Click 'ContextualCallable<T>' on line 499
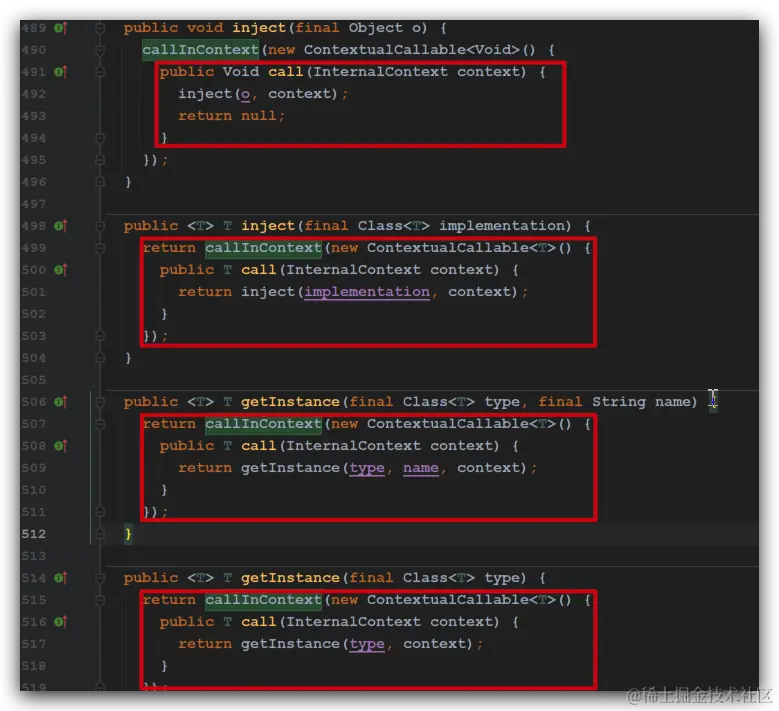The image size is (779, 711). click(462, 248)
